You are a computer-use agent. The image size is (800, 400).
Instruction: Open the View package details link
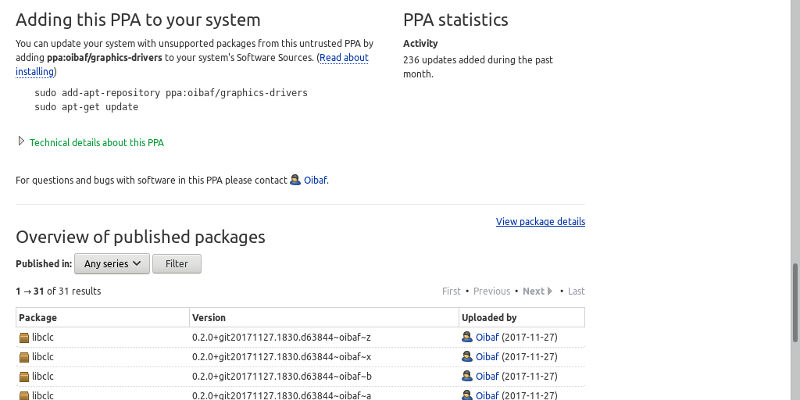pyautogui.click(x=540, y=221)
